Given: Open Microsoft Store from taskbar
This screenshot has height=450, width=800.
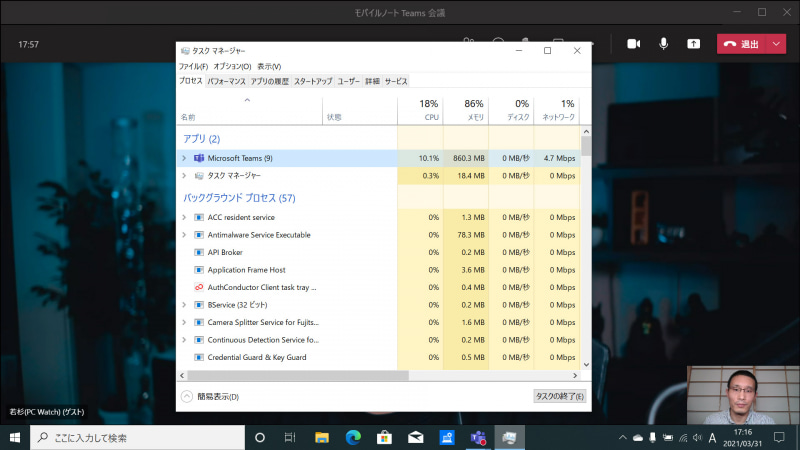Looking at the screenshot, I should tap(384, 438).
